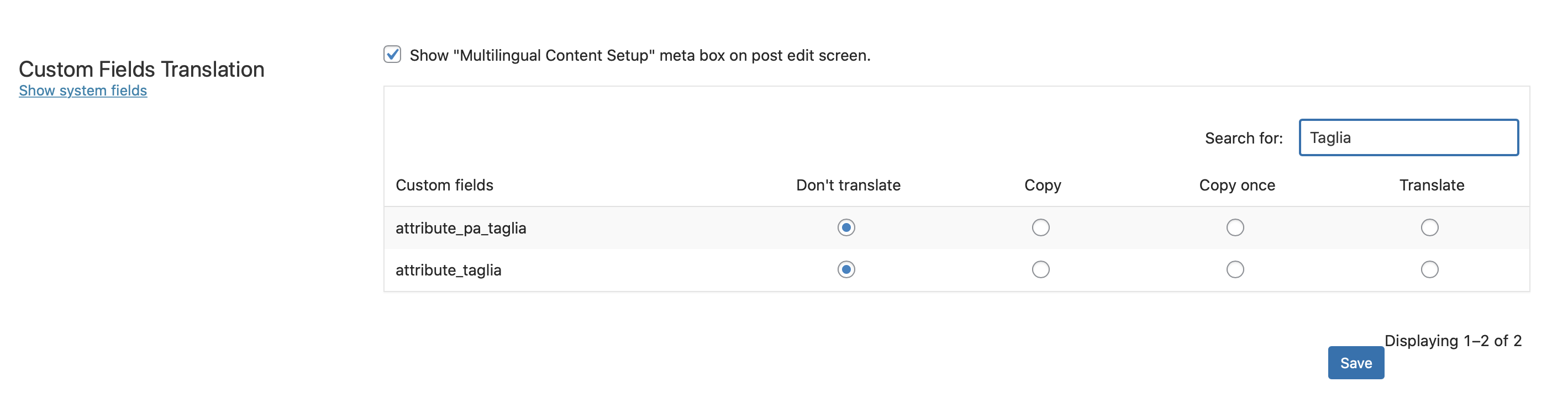Select Don't translate for attribute_taglia

pyautogui.click(x=846, y=269)
